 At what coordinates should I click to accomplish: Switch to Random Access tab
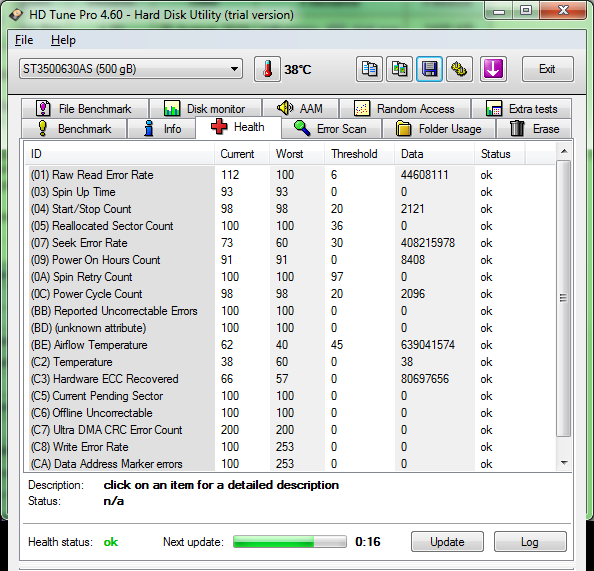click(405, 108)
